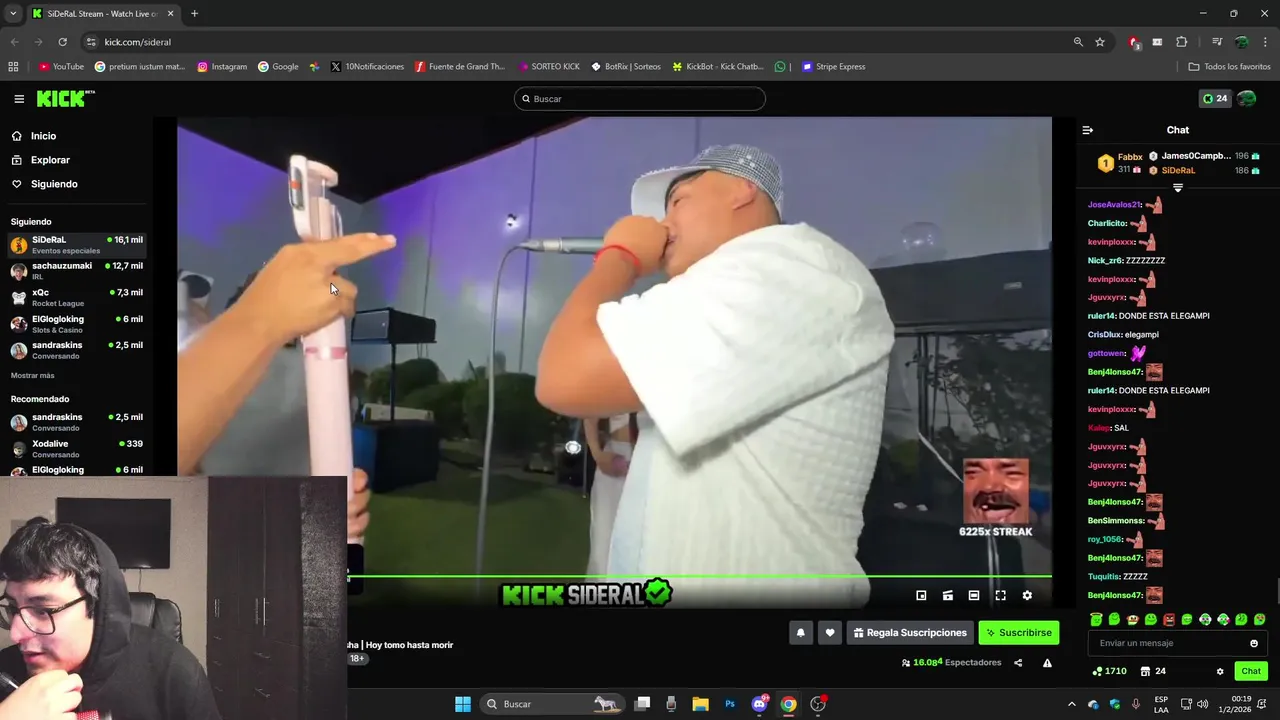Click the streak emote on the video

pos(995,490)
